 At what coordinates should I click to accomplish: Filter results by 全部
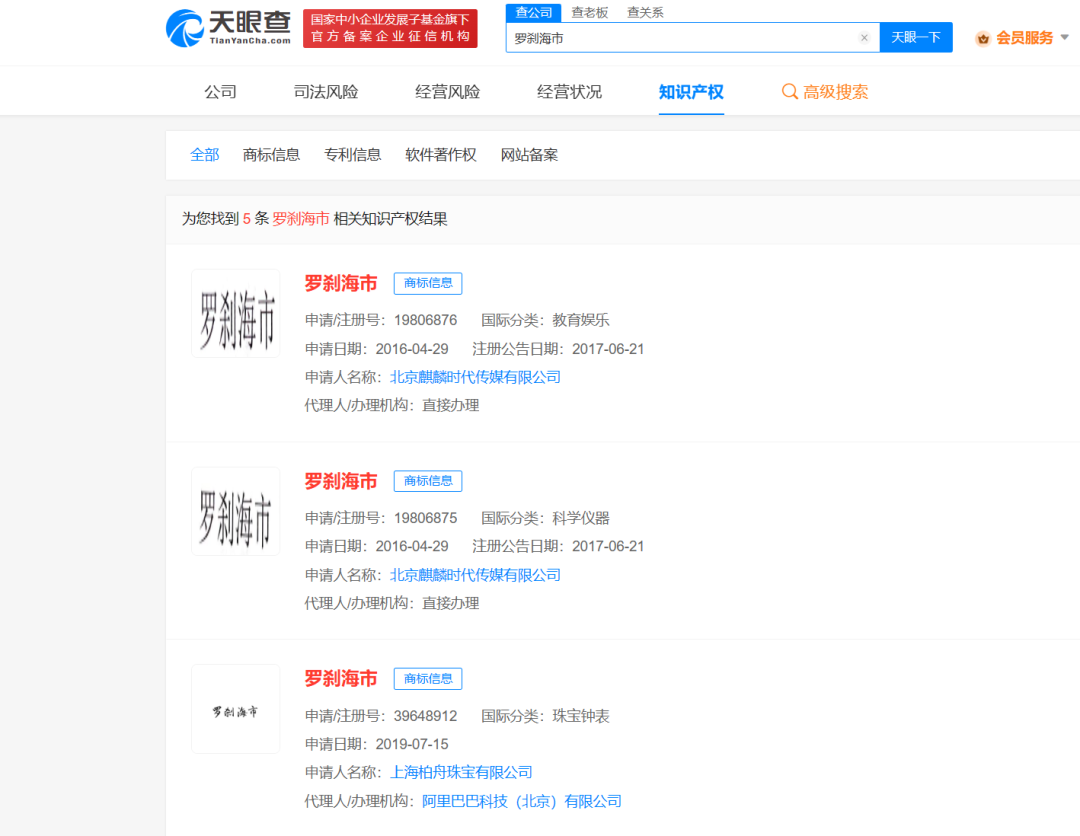pyautogui.click(x=205, y=155)
